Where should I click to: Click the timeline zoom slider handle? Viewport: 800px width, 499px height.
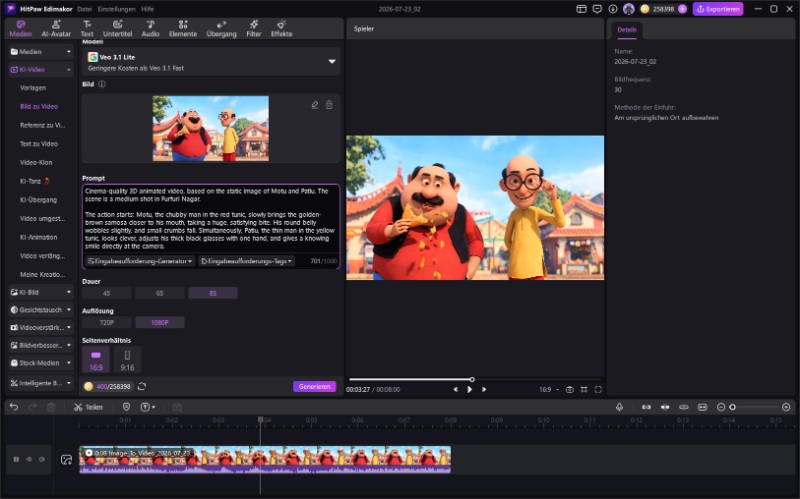click(733, 407)
